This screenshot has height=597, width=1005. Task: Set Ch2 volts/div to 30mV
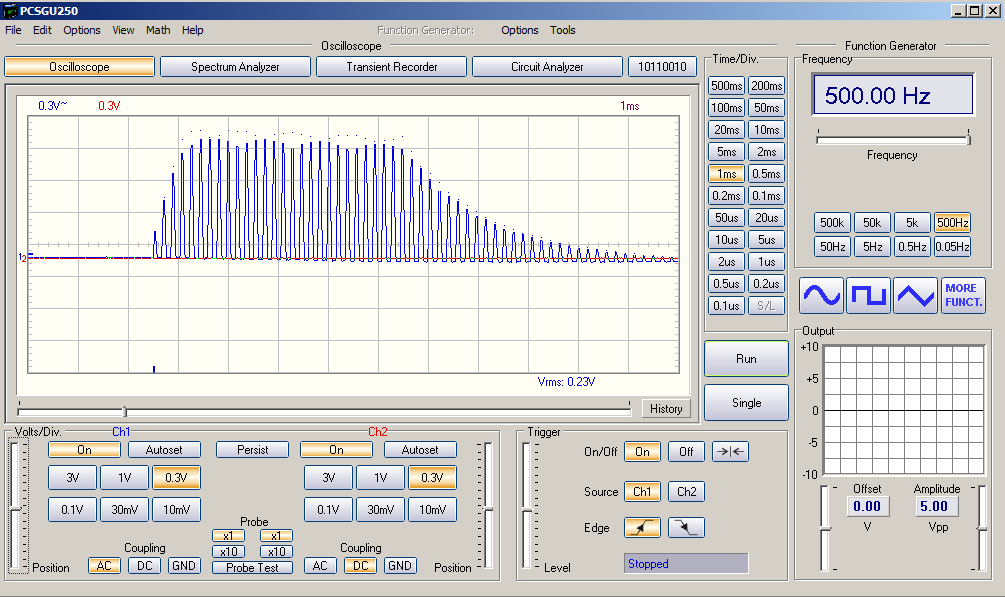click(380, 510)
